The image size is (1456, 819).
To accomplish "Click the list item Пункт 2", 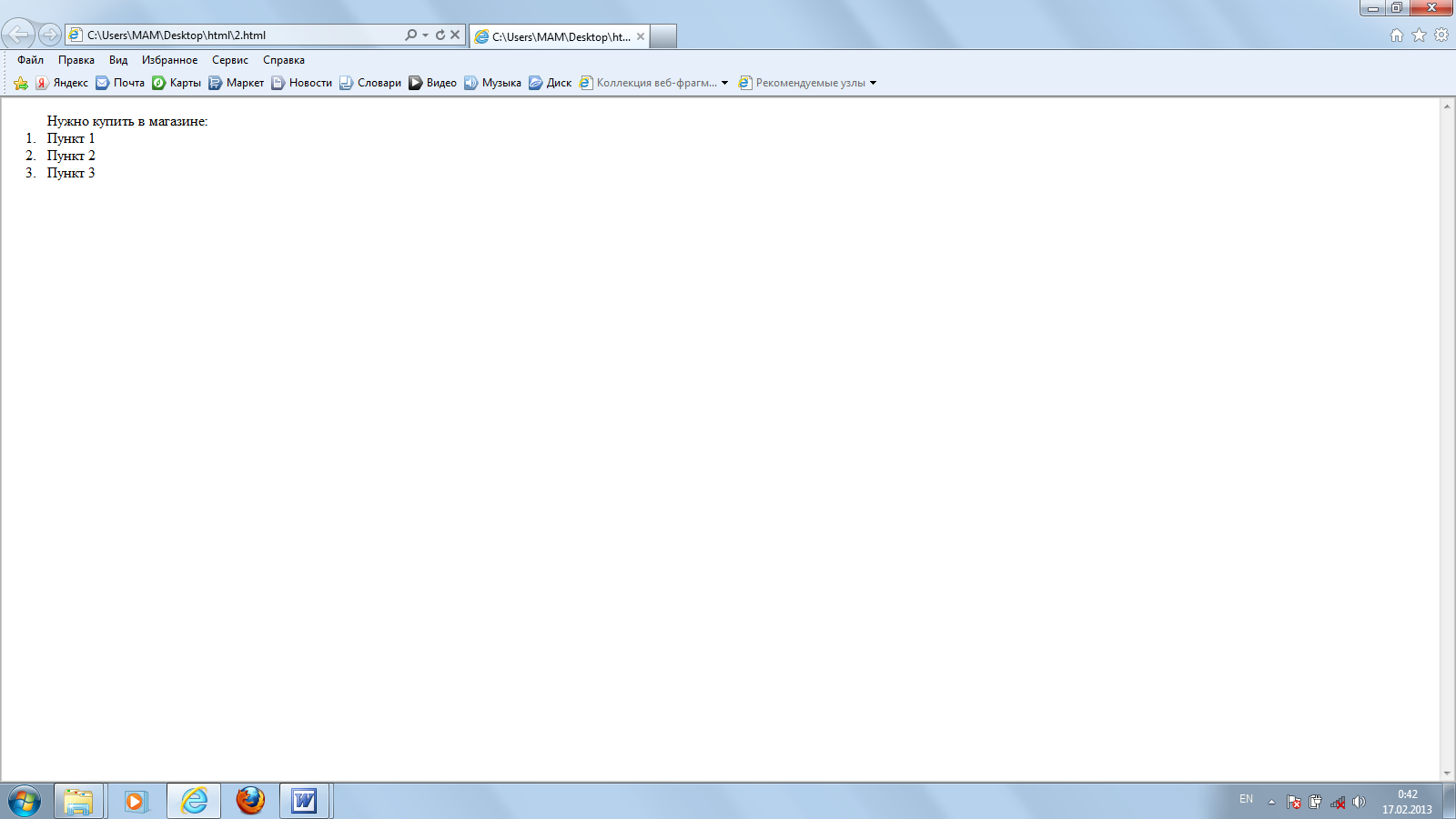I will 71,156.
